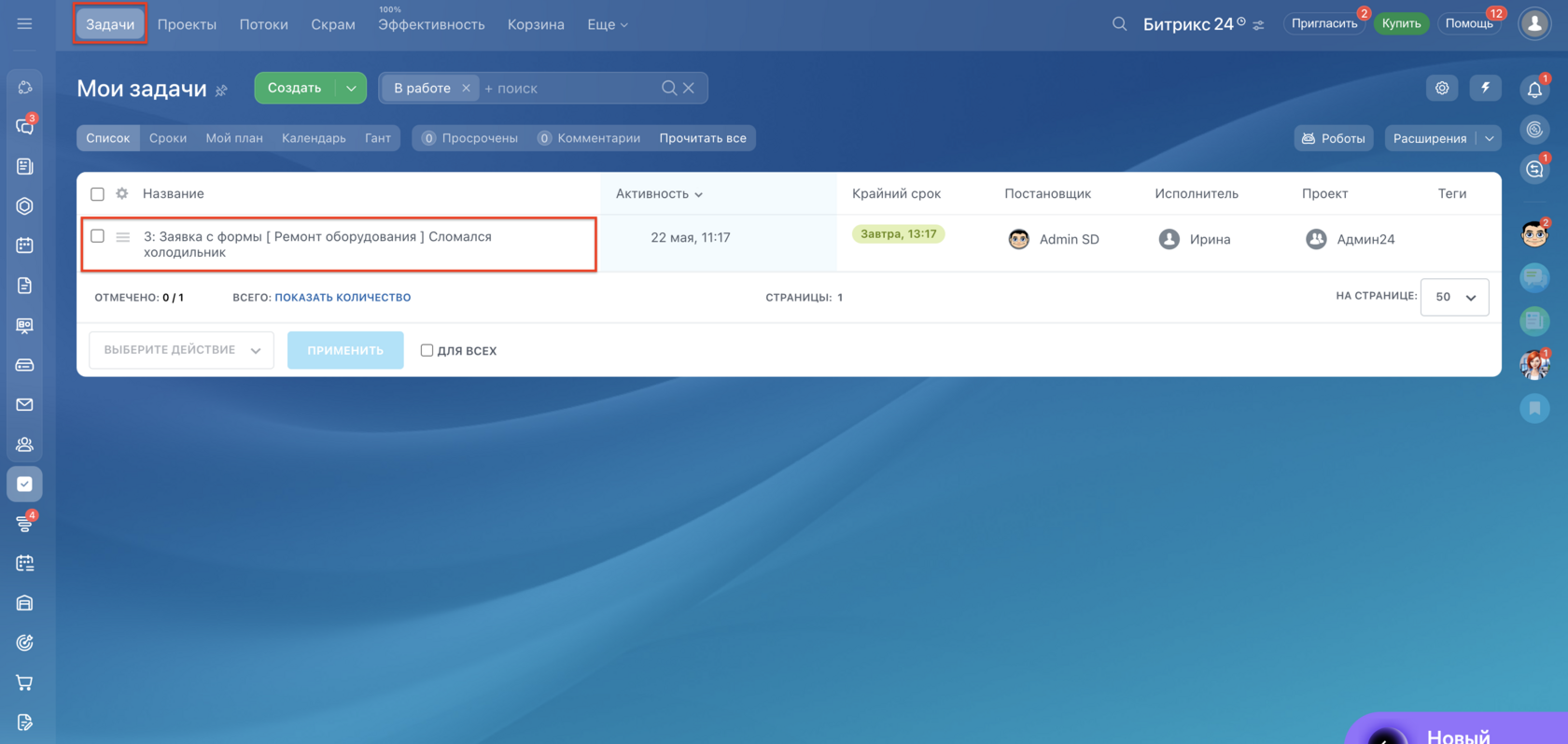1568x744 pixels.
Task: Filter by Комментарии counter
Action: tap(589, 138)
